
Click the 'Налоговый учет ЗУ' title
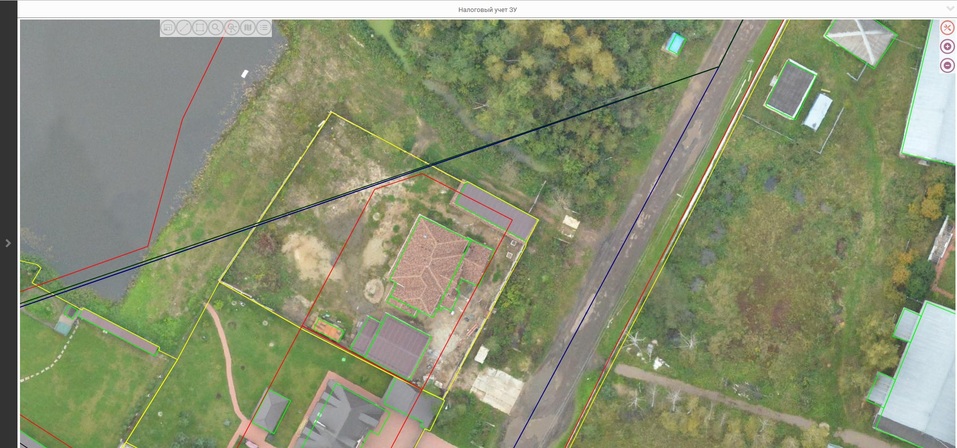click(x=487, y=9)
